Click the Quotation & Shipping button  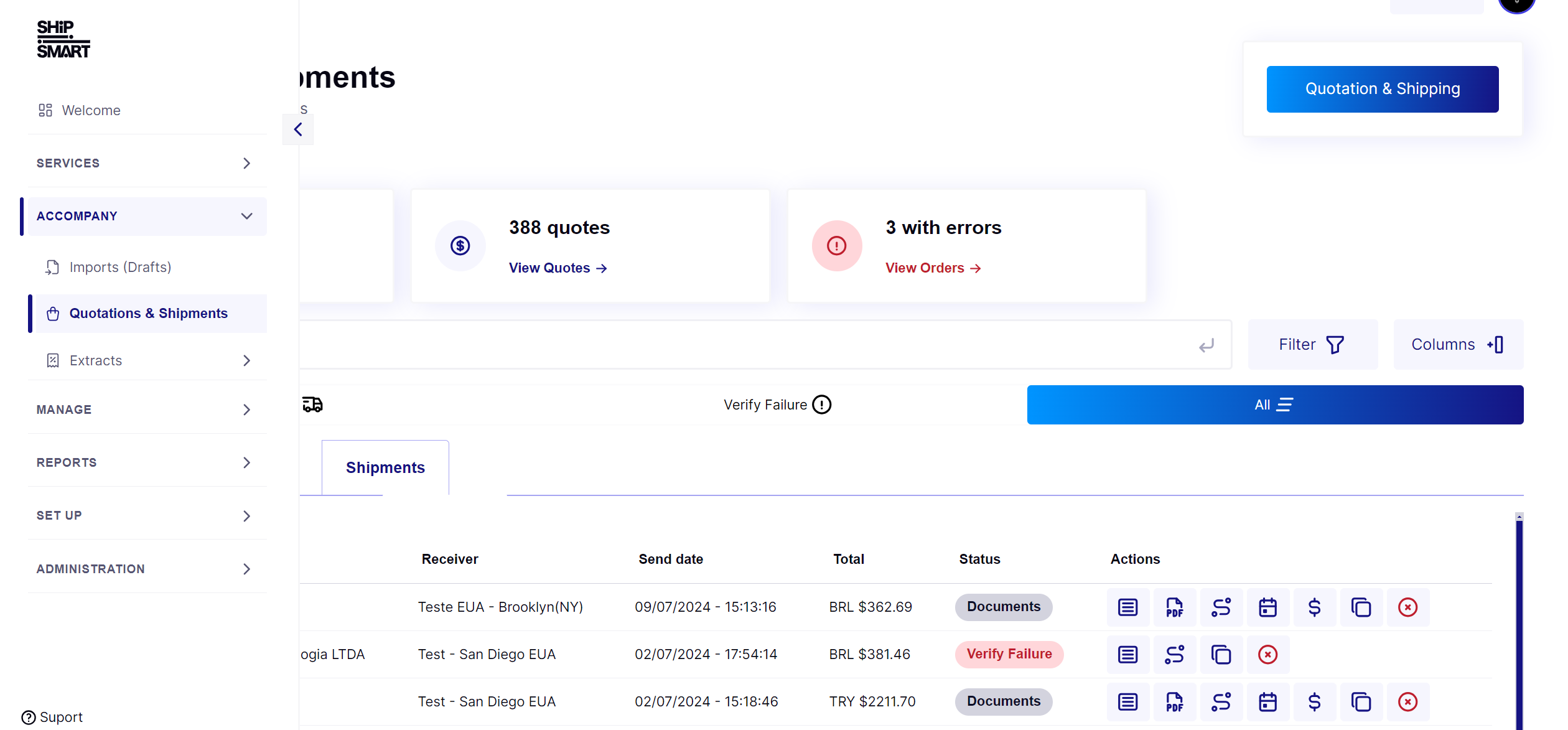[x=1383, y=89]
